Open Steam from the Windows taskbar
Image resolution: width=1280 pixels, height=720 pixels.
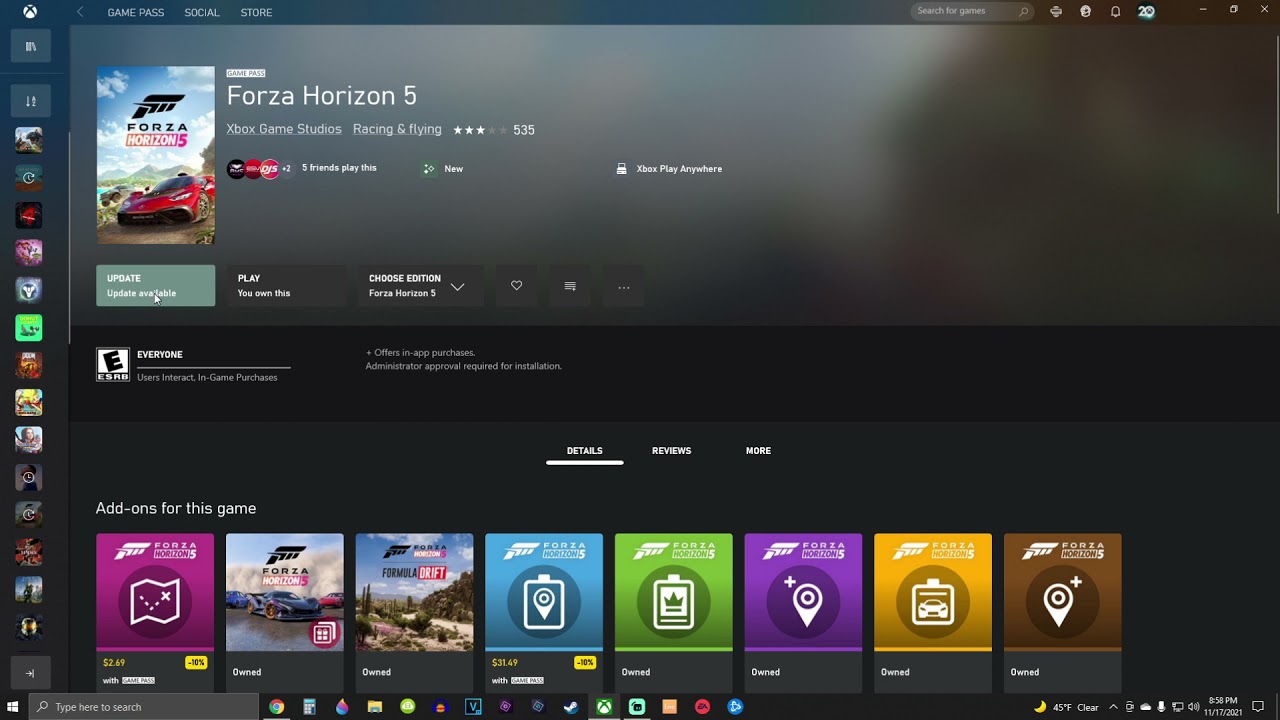click(570, 707)
